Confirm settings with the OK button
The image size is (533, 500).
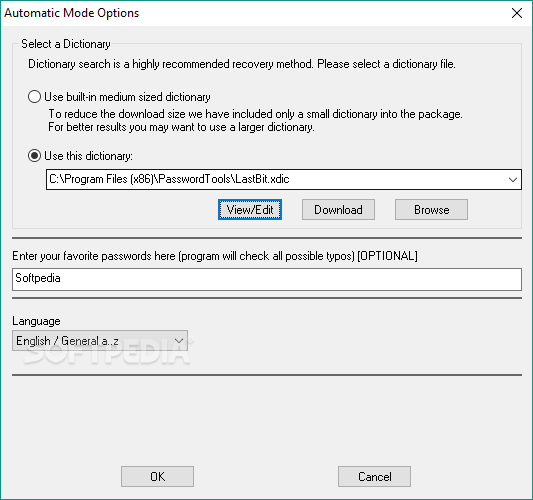[x=157, y=477]
